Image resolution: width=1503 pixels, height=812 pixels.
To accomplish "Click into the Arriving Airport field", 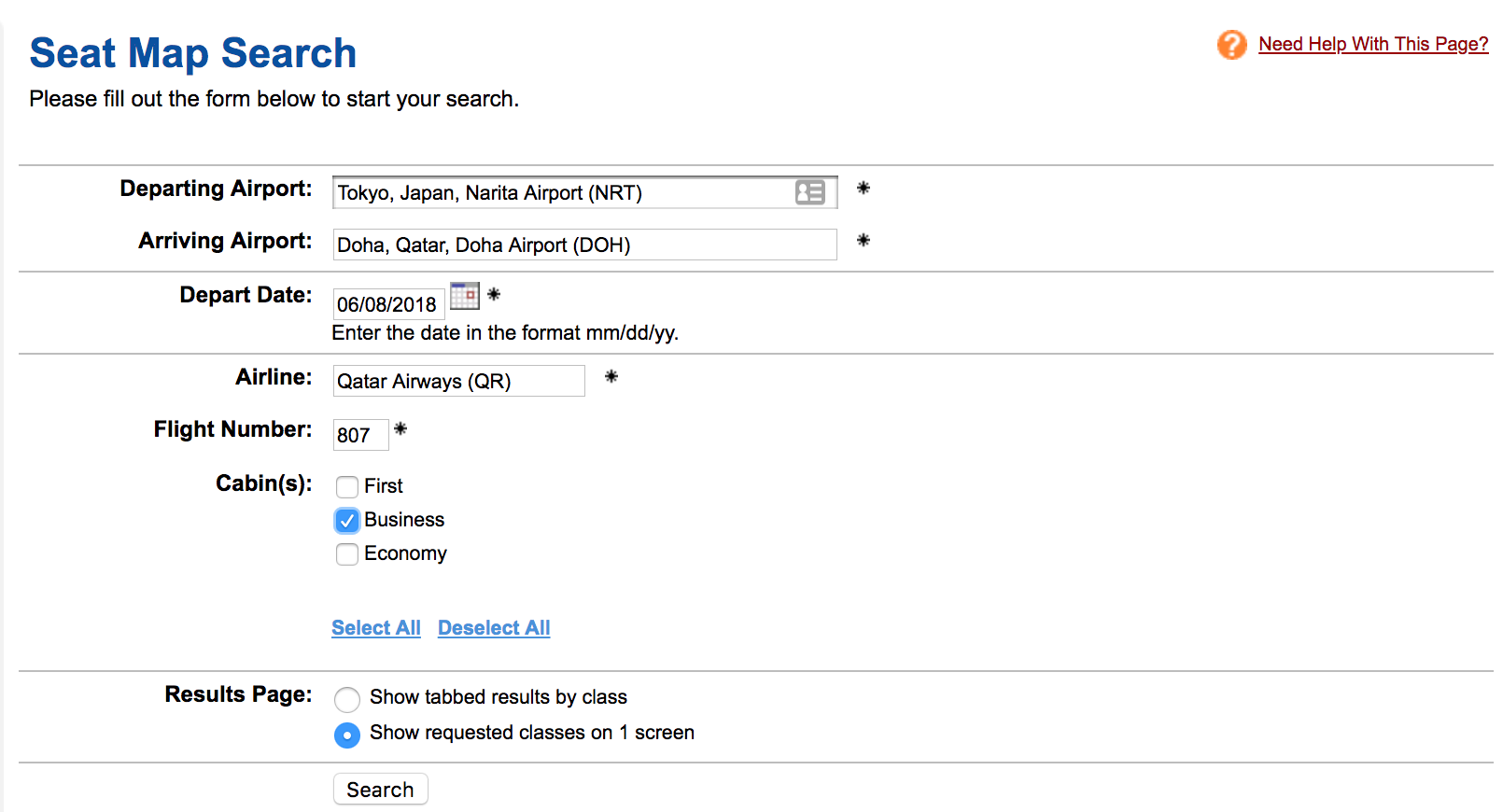I will tap(583, 245).
